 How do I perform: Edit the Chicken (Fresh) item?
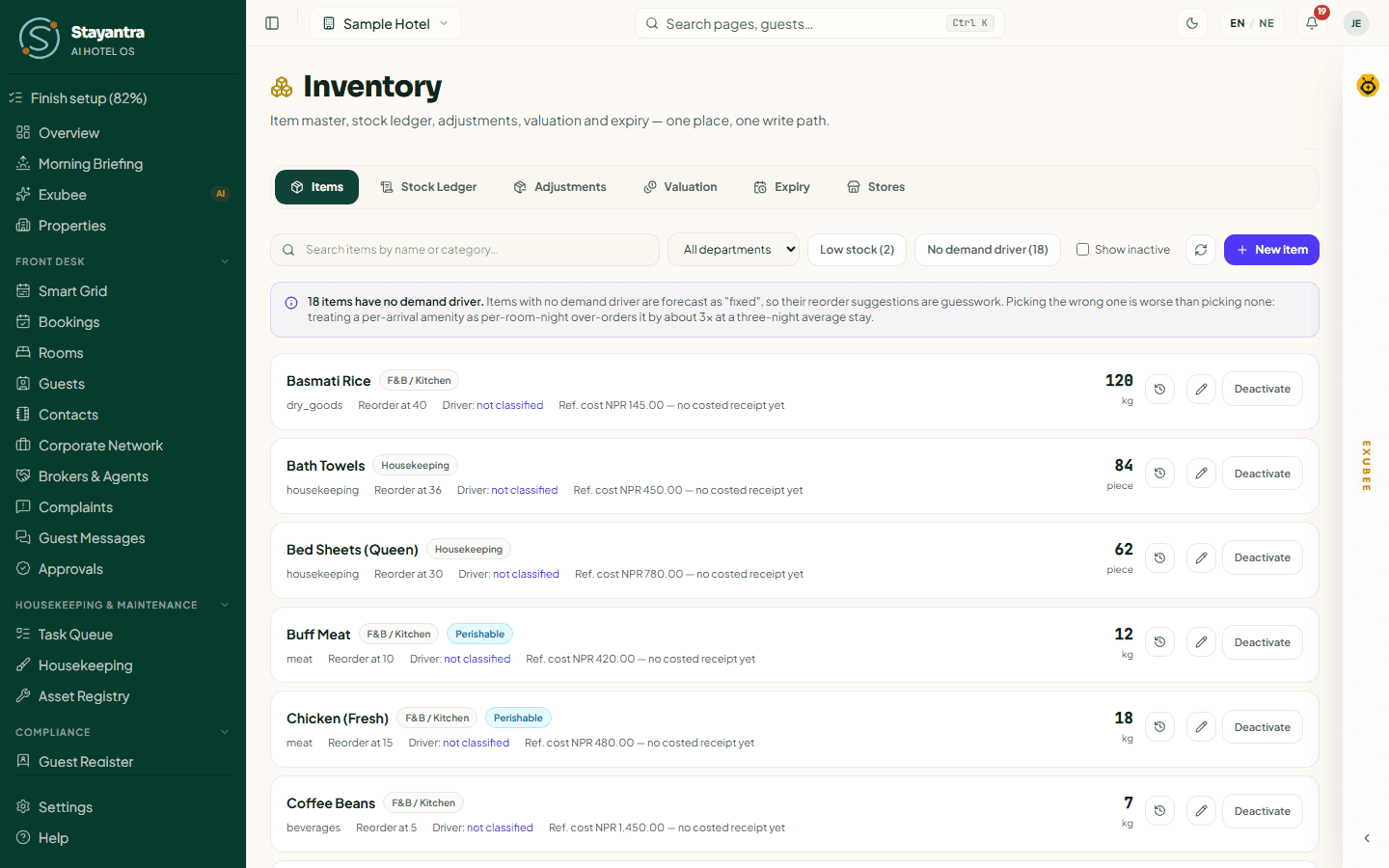pyautogui.click(x=1201, y=727)
